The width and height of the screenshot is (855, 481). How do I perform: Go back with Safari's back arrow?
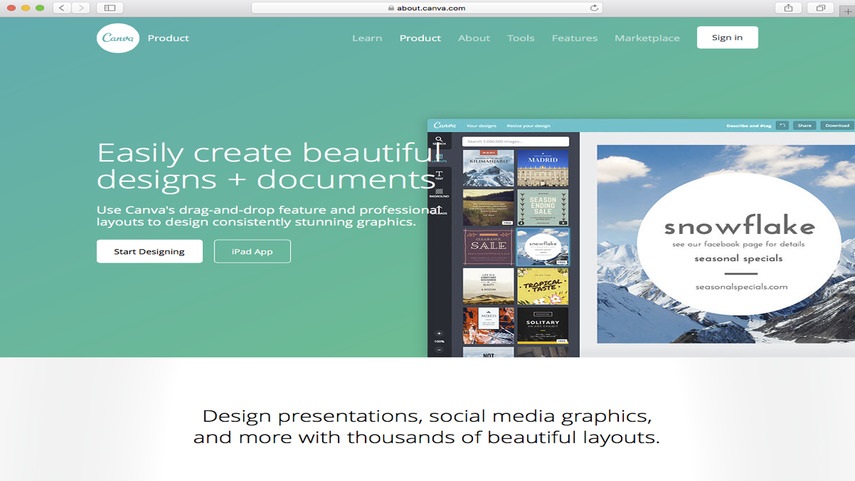click(62, 8)
